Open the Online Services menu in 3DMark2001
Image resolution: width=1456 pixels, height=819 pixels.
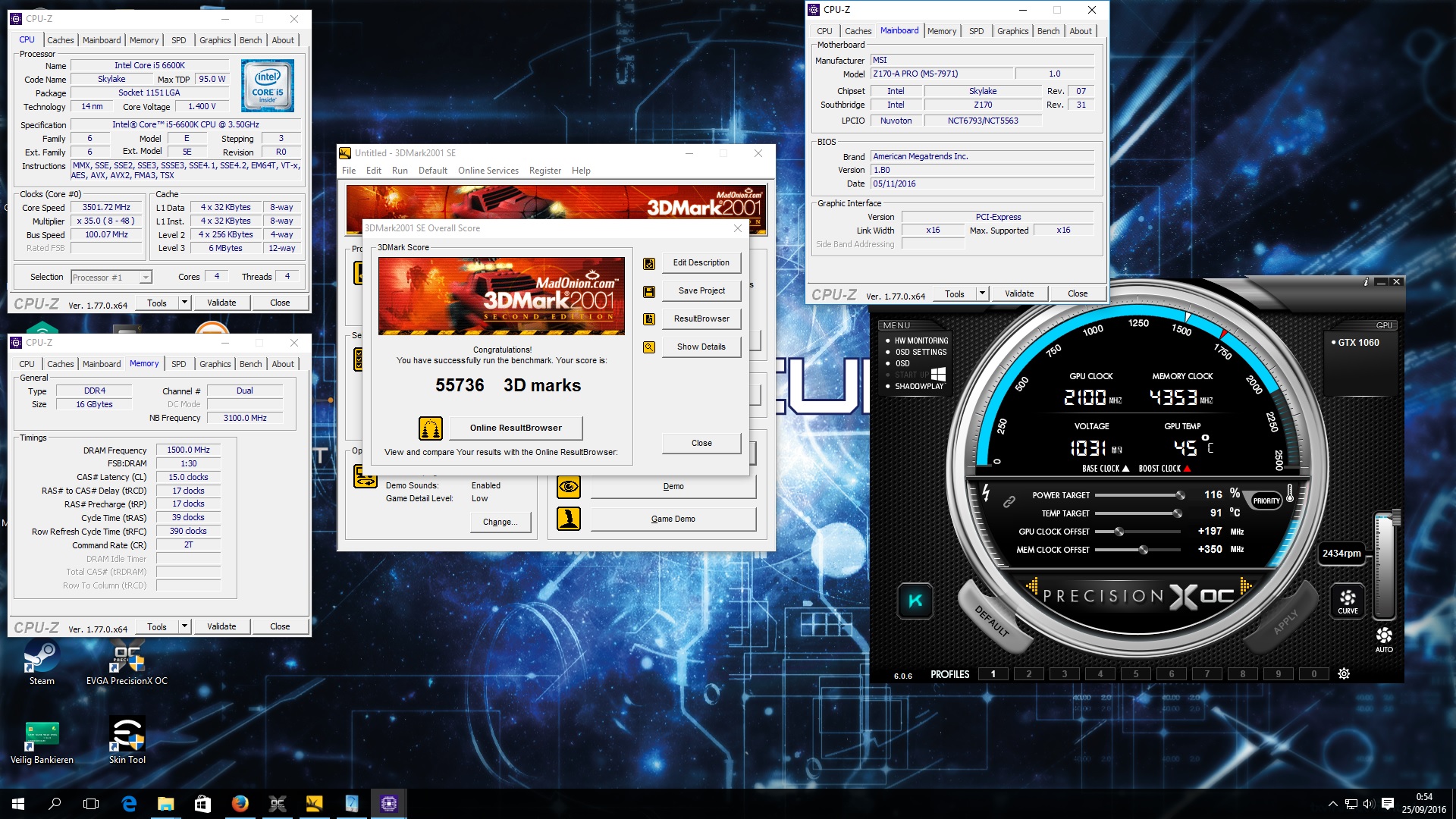[488, 171]
